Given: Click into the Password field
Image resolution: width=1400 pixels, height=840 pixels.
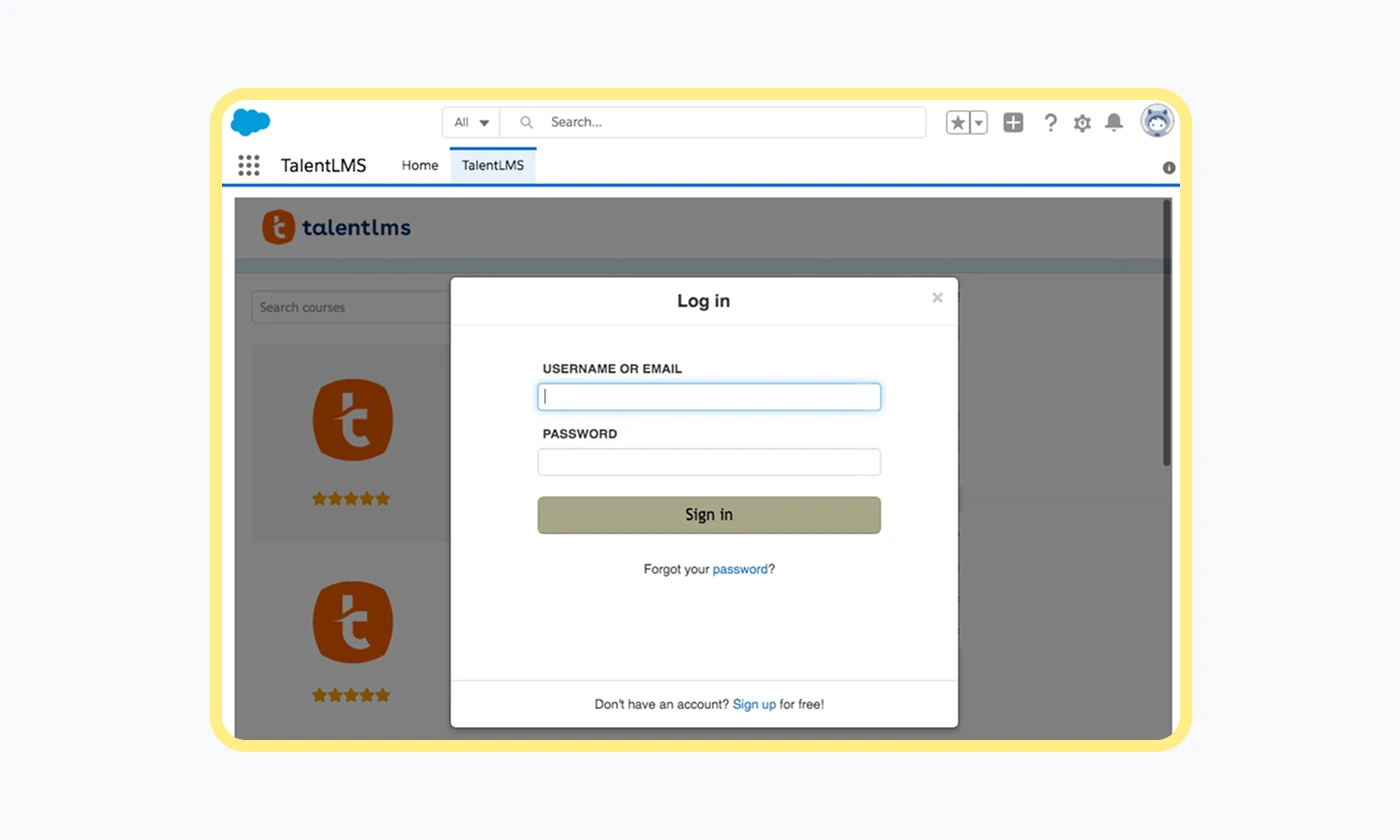Looking at the screenshot, I should point(709,462).
